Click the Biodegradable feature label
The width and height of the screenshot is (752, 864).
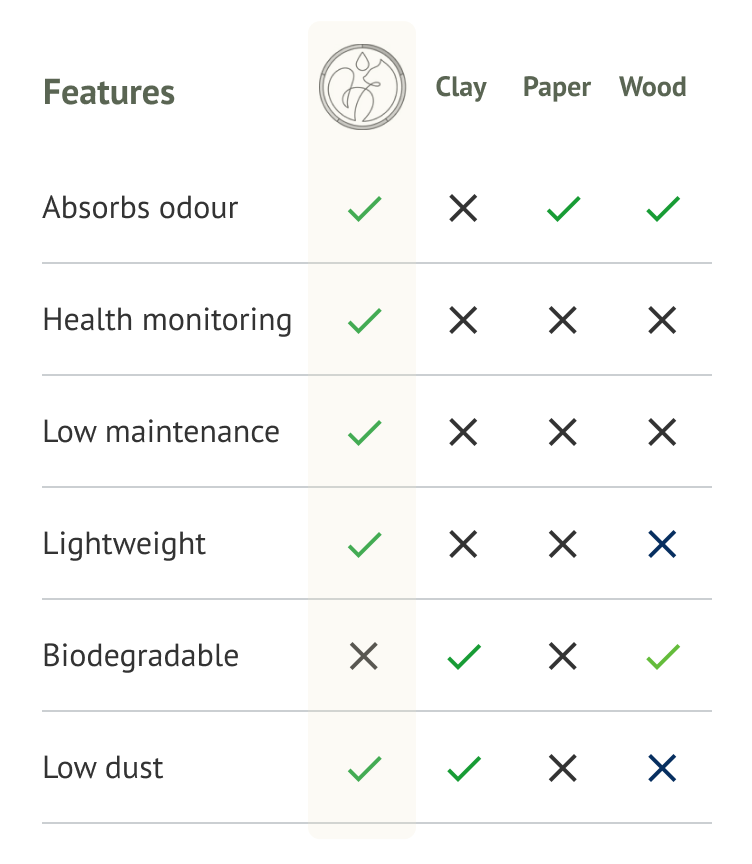pyautogui.click(x=140, y=656)
